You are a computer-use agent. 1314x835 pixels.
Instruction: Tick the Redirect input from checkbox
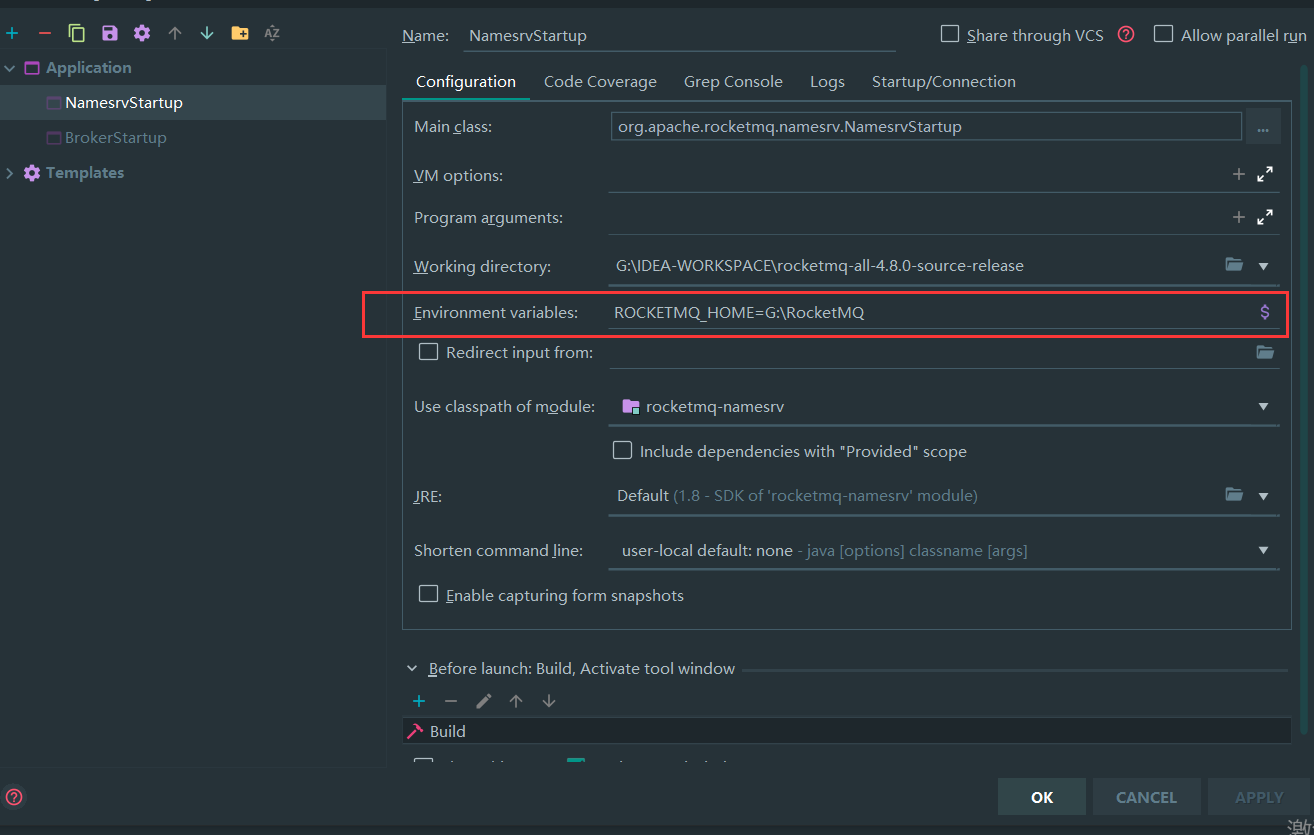coord(428,351)
